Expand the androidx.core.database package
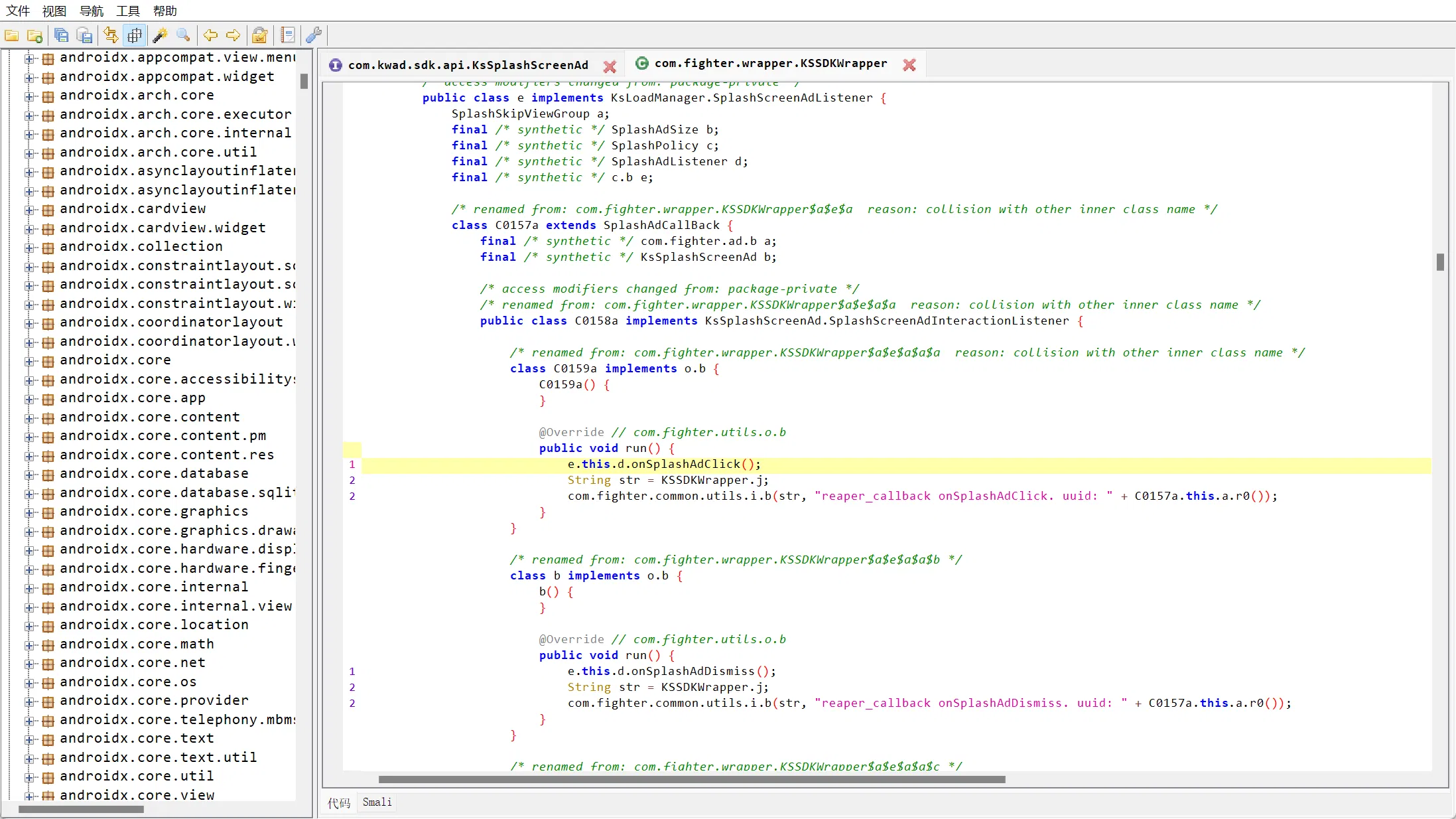This screenshot has width=1456, height=819. [29, 475]
